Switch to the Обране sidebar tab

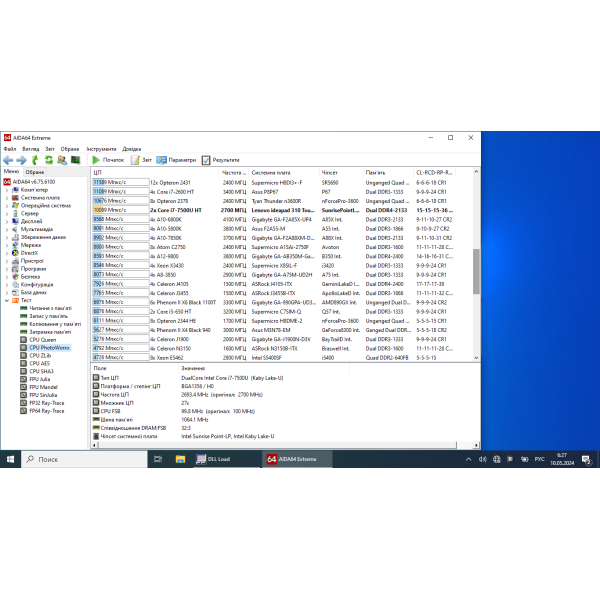[x=35, y=172]
